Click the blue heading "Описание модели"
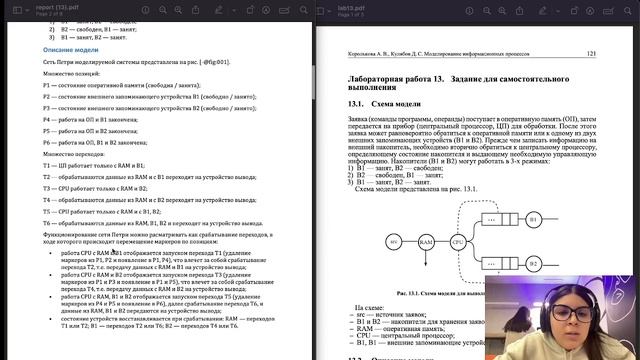This screenshot has height=360, width=640. [x=71, y=50]
